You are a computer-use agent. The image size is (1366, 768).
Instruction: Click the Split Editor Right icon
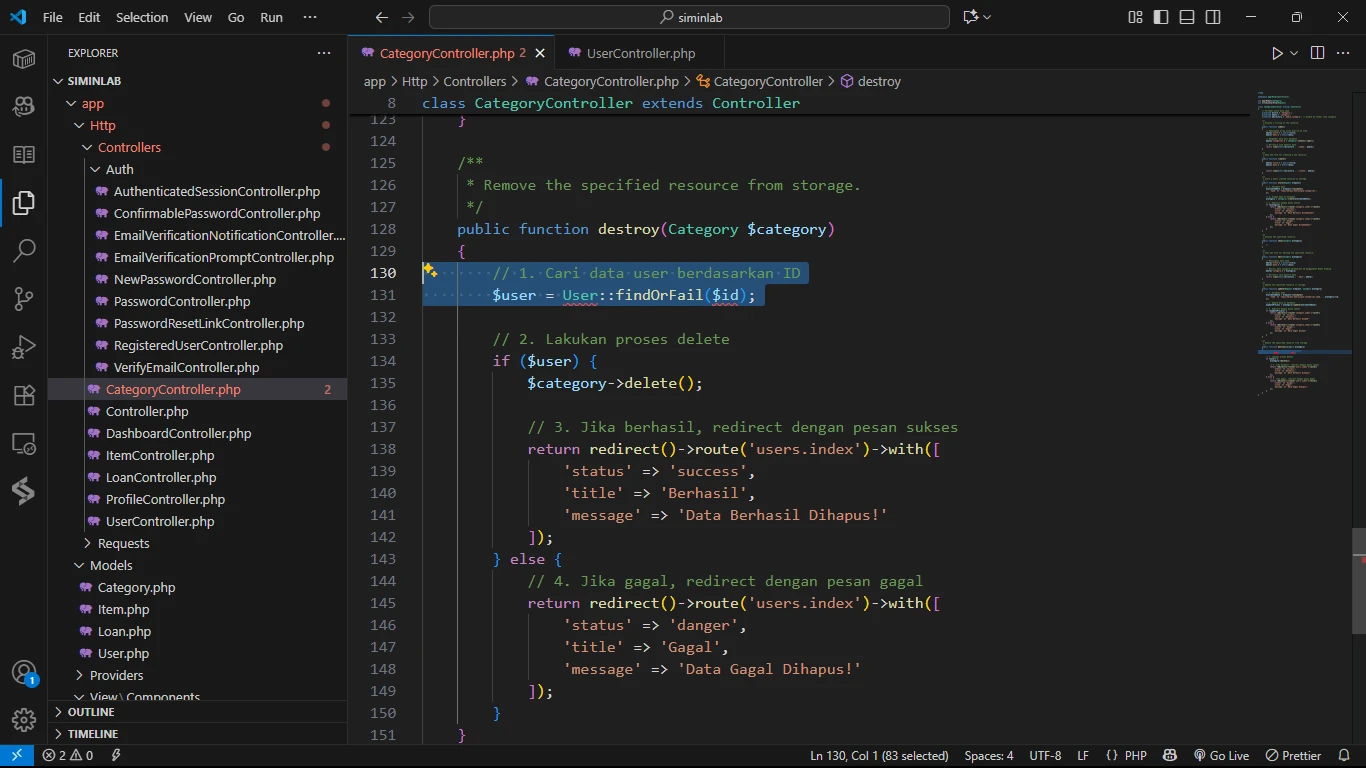coord(1317,53)
